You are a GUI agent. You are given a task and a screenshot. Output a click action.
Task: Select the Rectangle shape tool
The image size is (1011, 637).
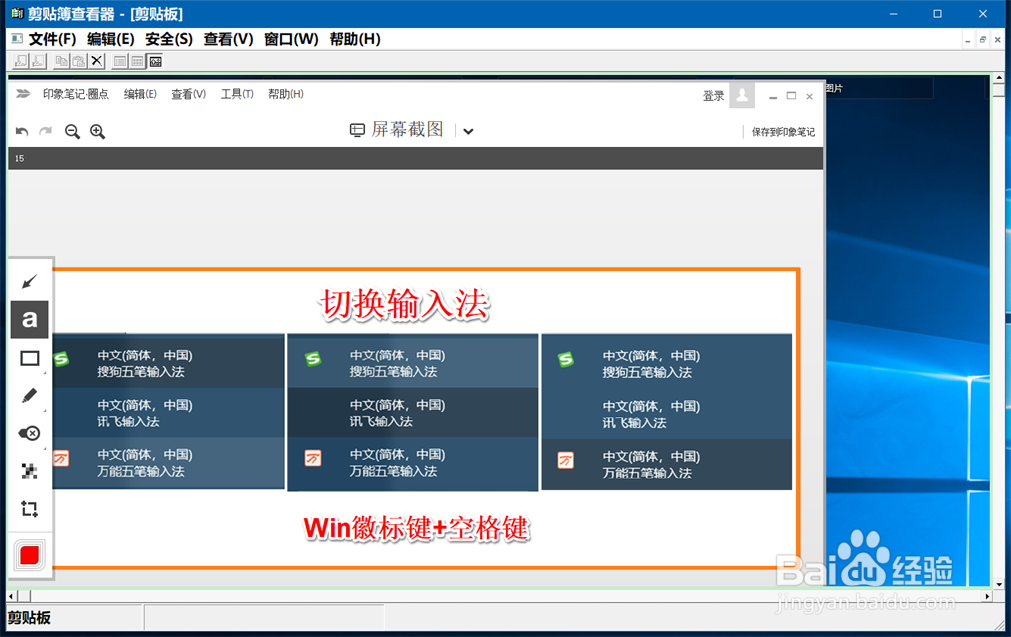[x=30, y=358]
